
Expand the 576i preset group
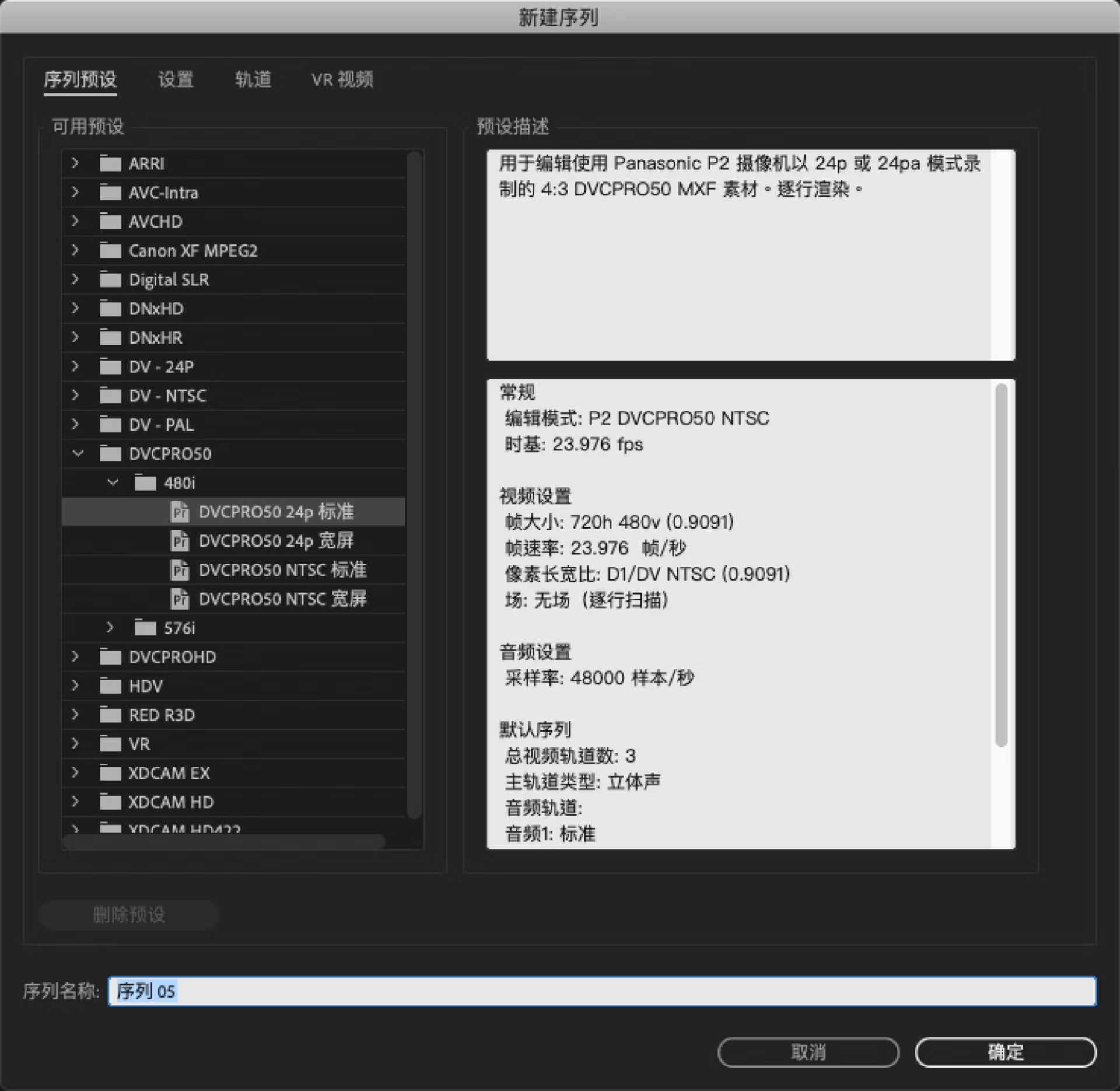(110, 628)
